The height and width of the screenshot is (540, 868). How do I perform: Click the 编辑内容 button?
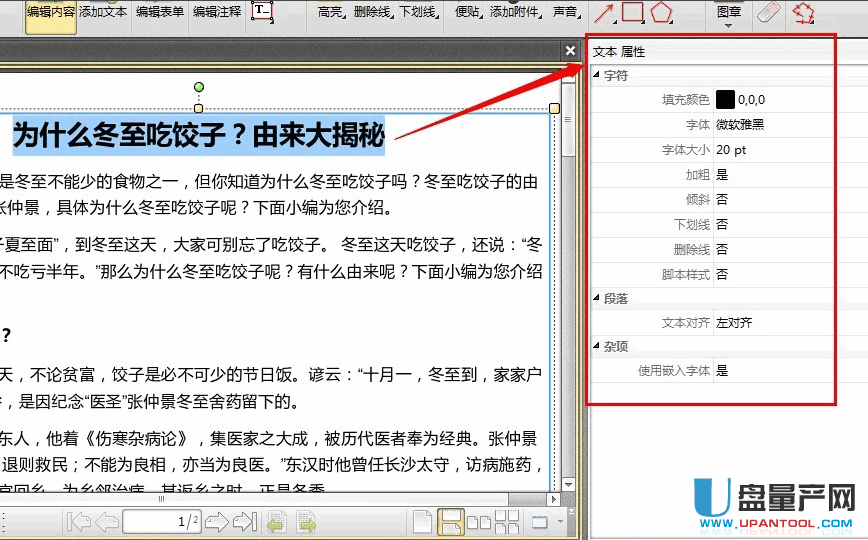(50, 12)
